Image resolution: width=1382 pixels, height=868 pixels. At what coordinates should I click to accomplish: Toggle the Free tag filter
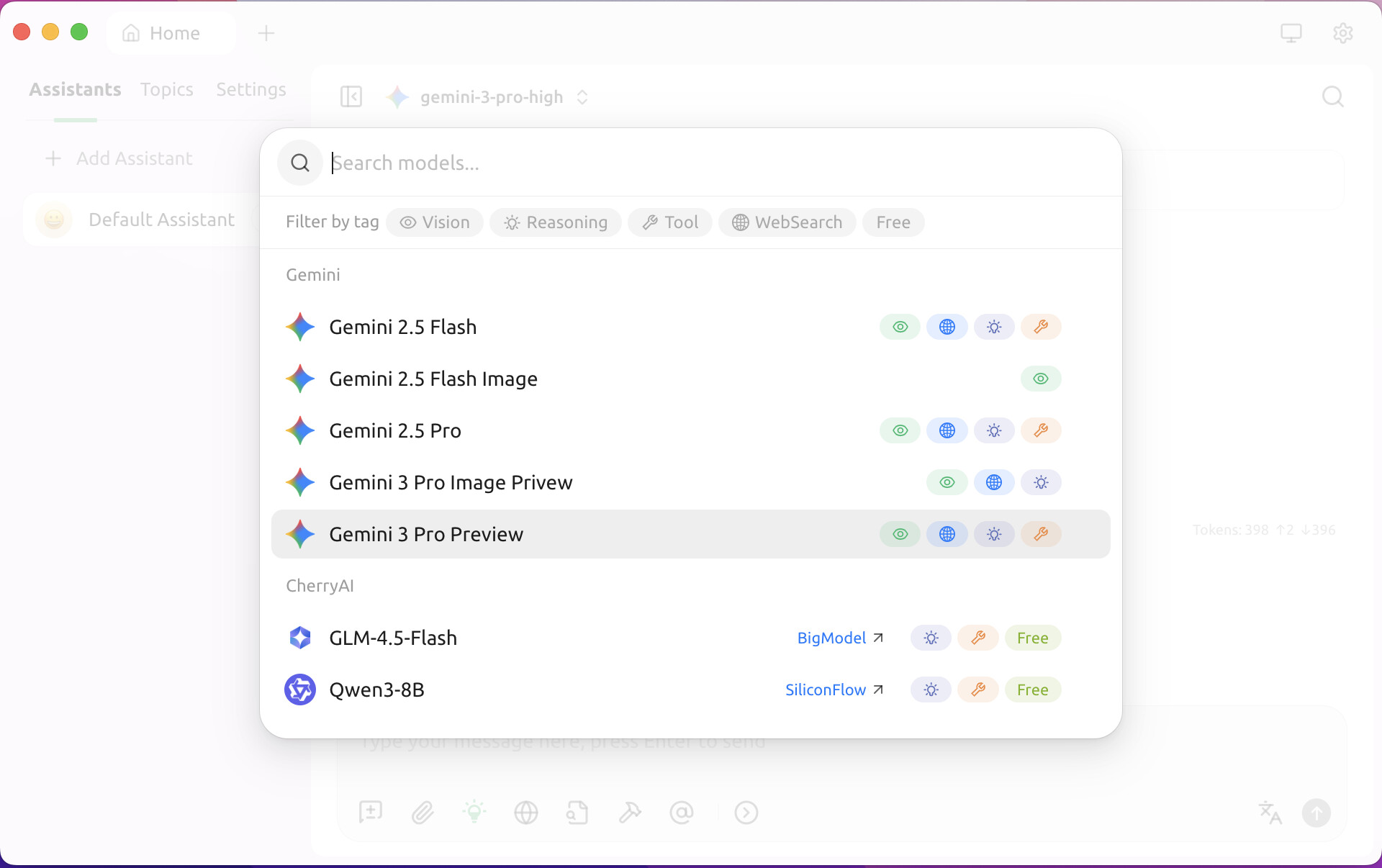point(893,222)
